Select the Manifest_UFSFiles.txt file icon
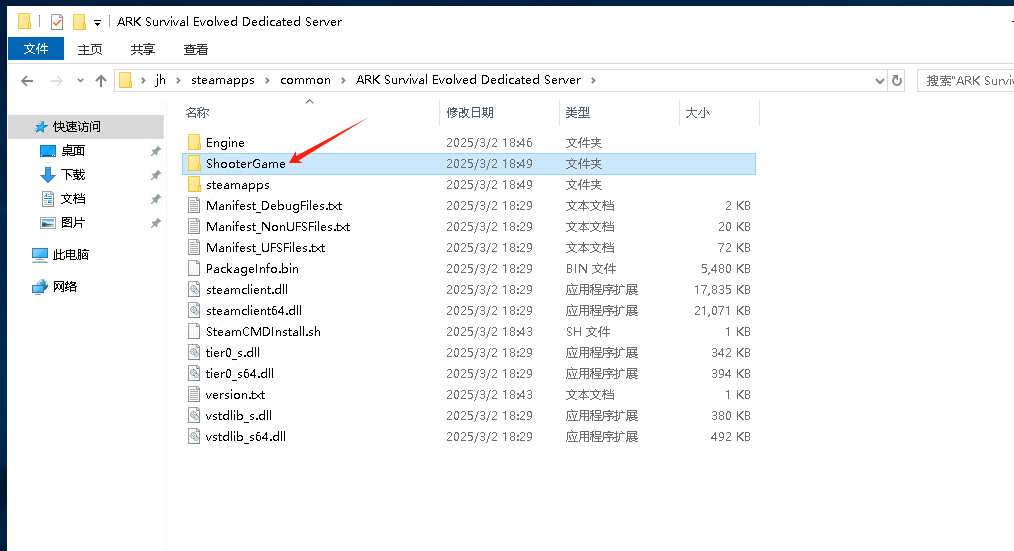The image size is (1014, 551). [194, 248]
